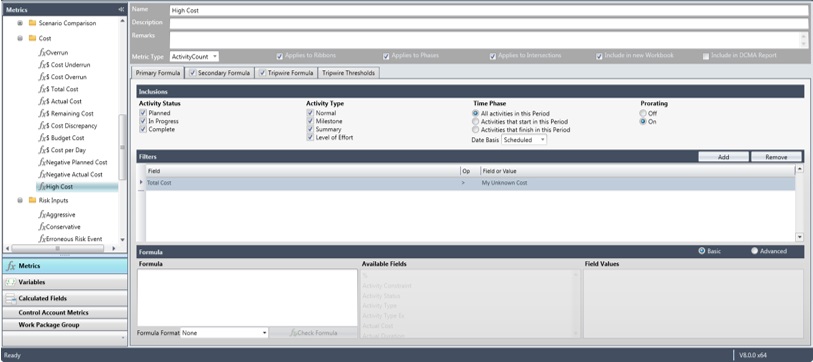Screen dimensions: 813x362
Task: Select the Risk Inputs folder icon
Action: (x=32, y=200)
